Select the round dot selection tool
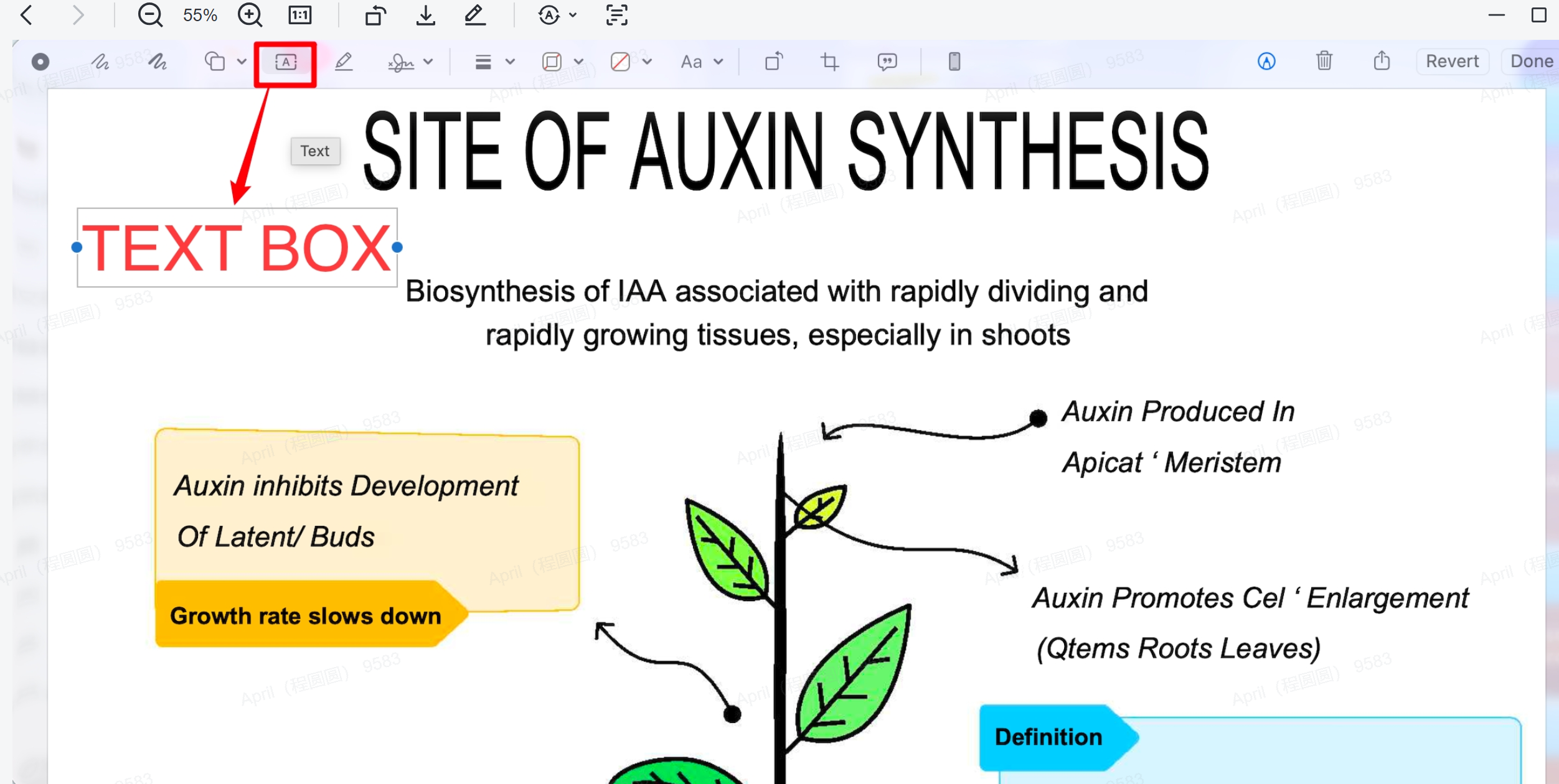This screenshot has height=784, width=1559. [x=40, y=62]
